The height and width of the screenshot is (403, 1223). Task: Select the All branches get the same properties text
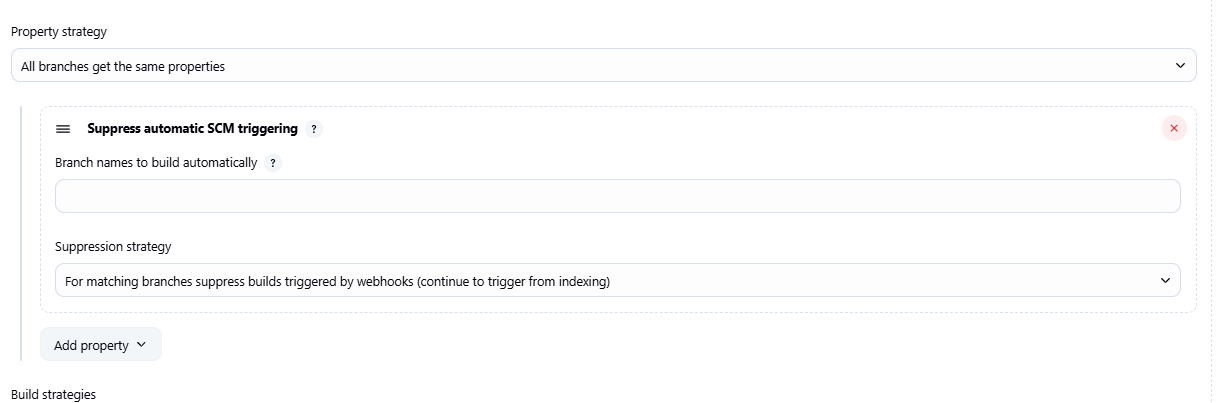pyautogui.click(x=123, y=67)
